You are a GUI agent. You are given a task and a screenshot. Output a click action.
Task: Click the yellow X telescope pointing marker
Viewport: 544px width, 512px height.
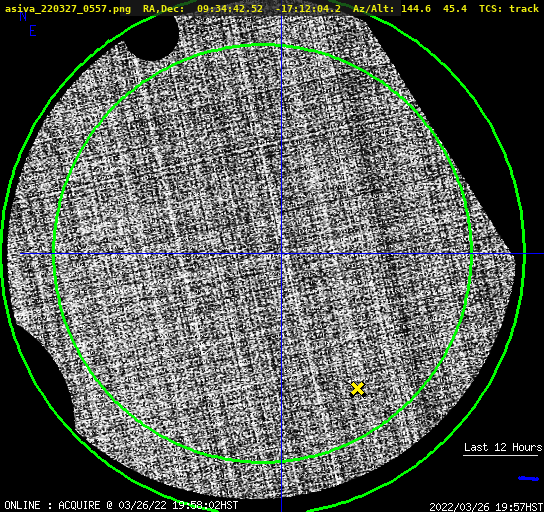pos(357,389)
